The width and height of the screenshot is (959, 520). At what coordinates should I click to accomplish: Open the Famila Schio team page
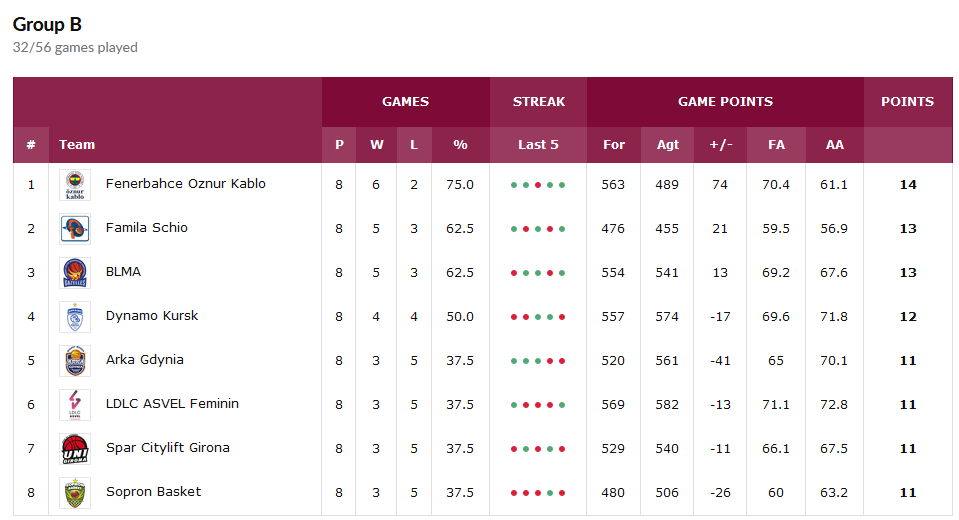[x=146, y=228]
